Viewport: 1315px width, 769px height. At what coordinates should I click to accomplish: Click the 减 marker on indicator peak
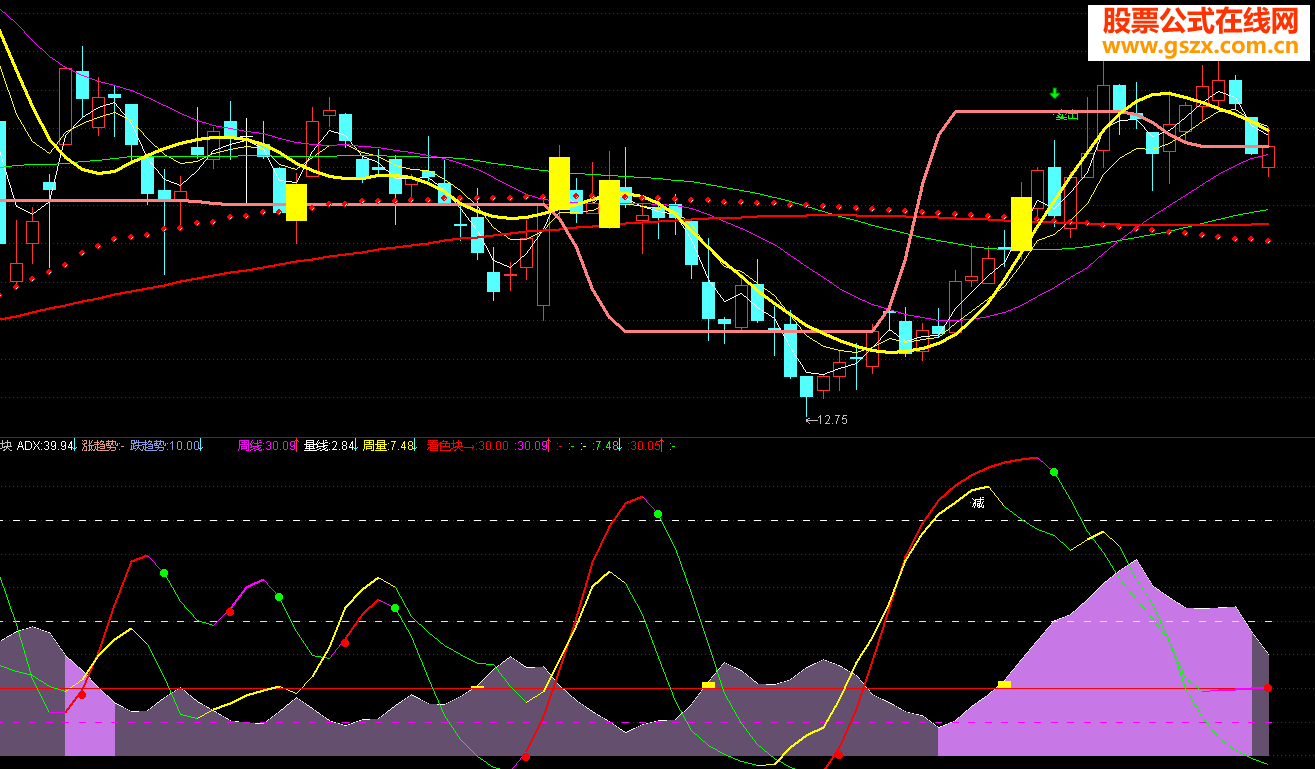(978, 503)
